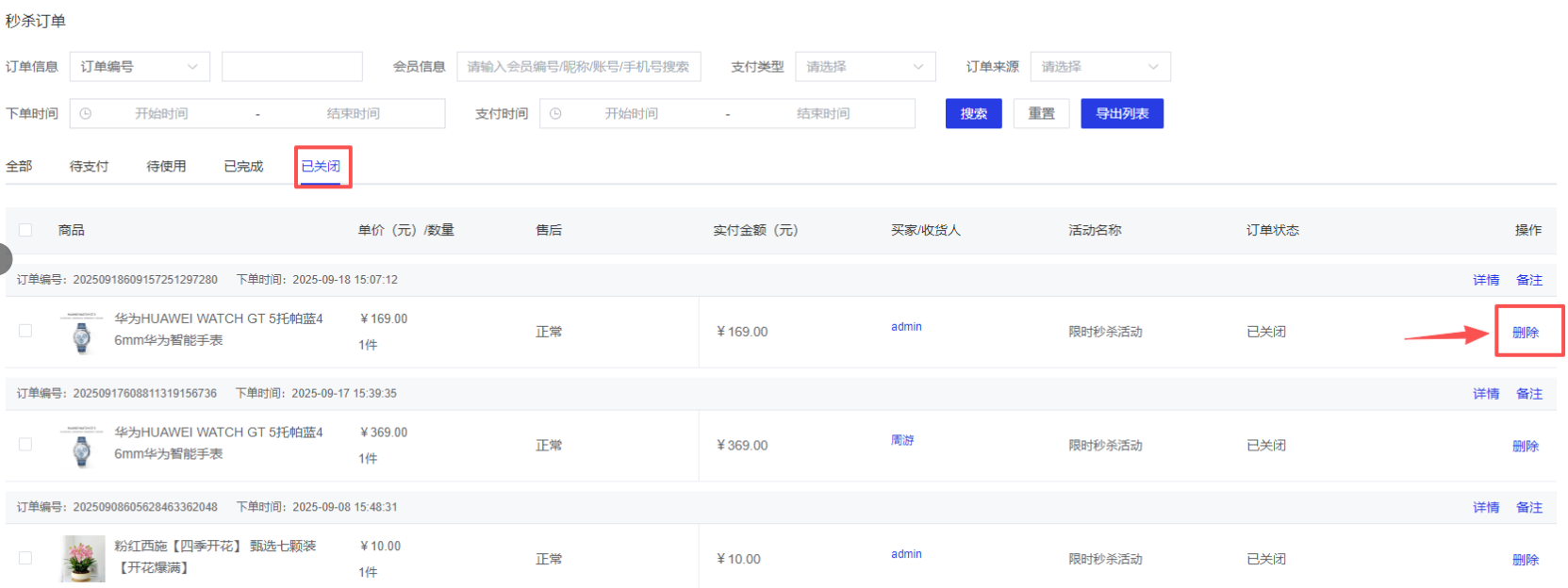The width and height of the screenshot is (1568, 588).
Task: Click the 重置 button
Action: (x=1041, y=114)
